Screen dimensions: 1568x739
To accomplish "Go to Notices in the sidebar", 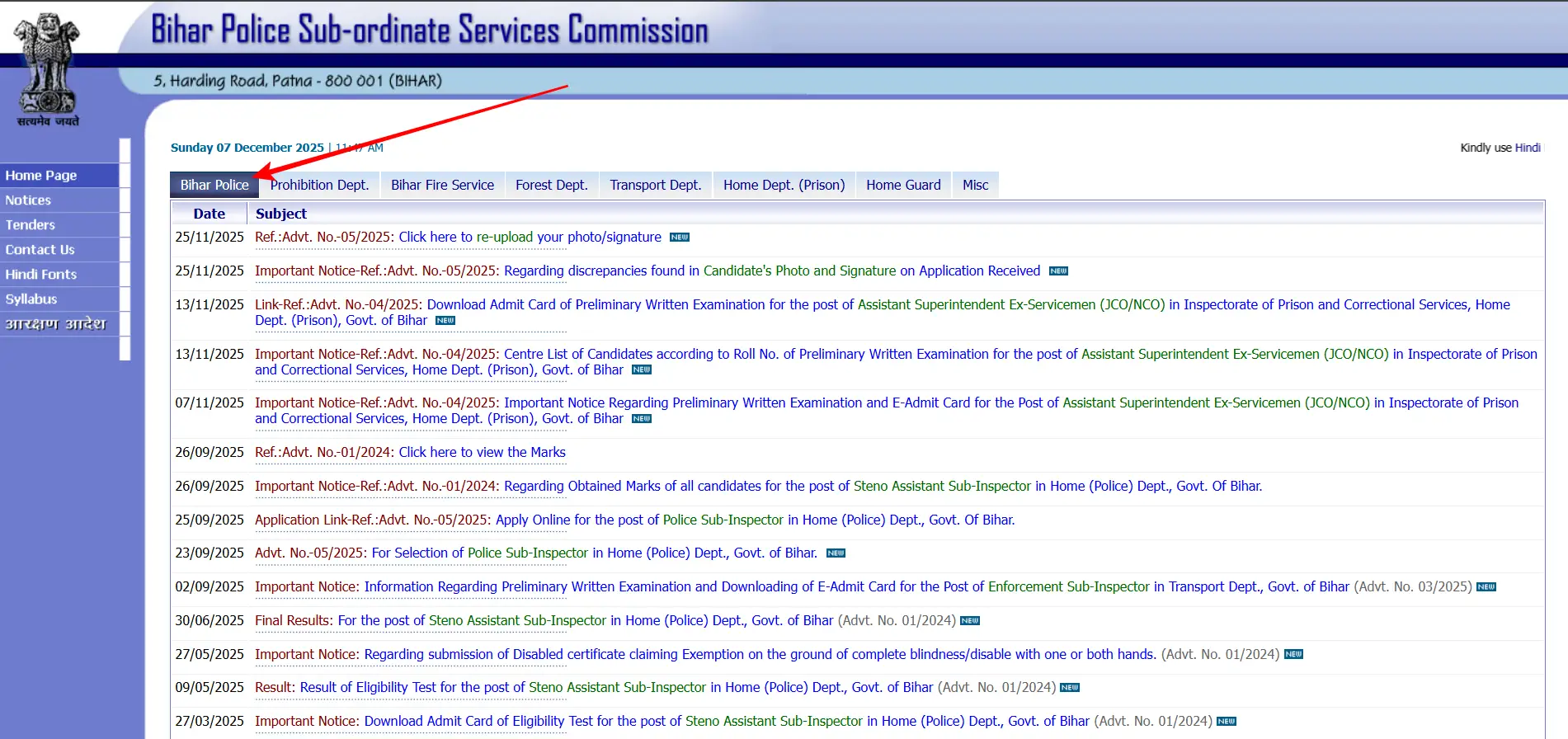I will 28,200.
